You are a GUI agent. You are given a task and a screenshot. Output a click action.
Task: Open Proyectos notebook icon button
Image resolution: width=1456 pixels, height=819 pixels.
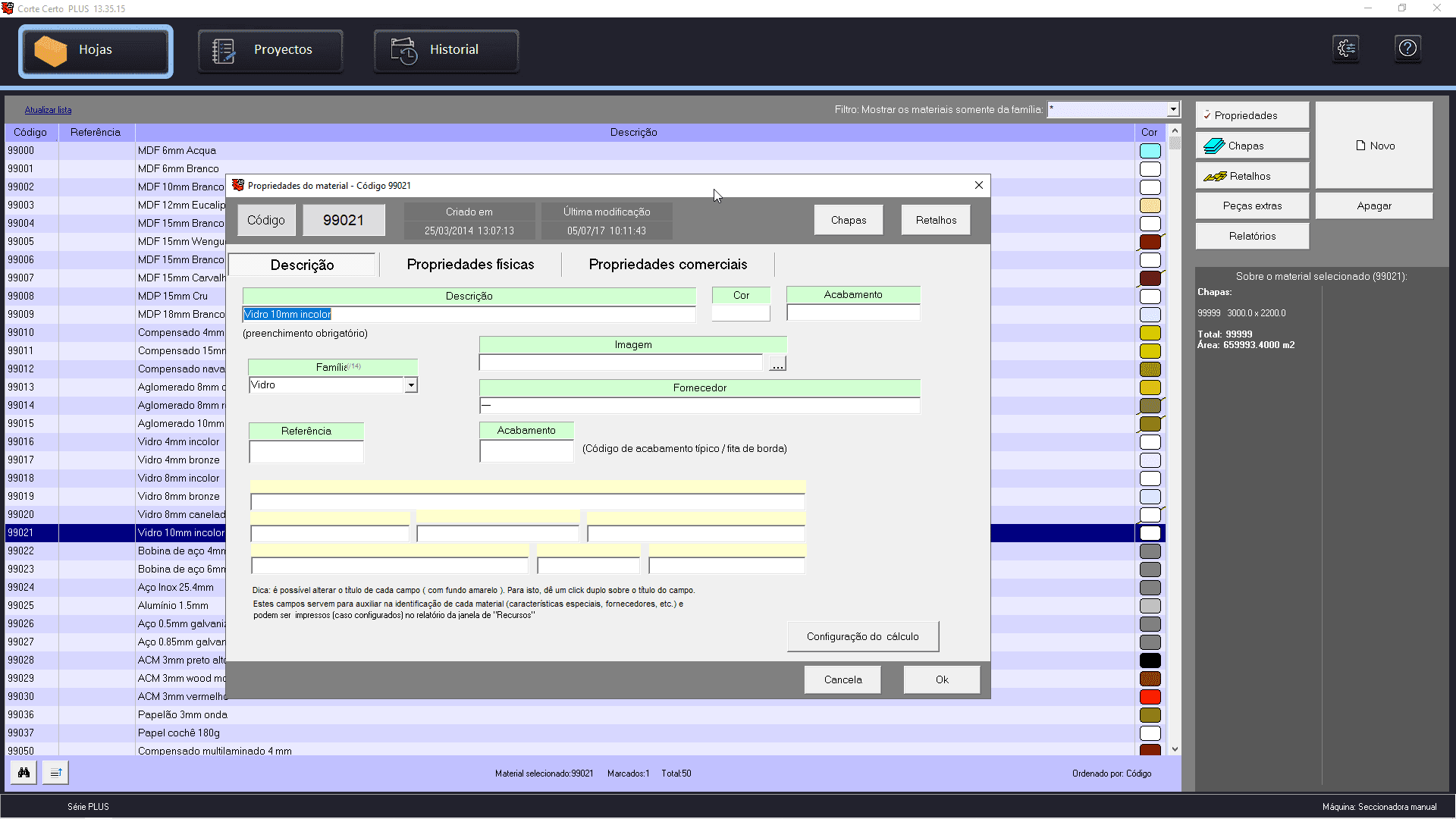click(270, 50)
